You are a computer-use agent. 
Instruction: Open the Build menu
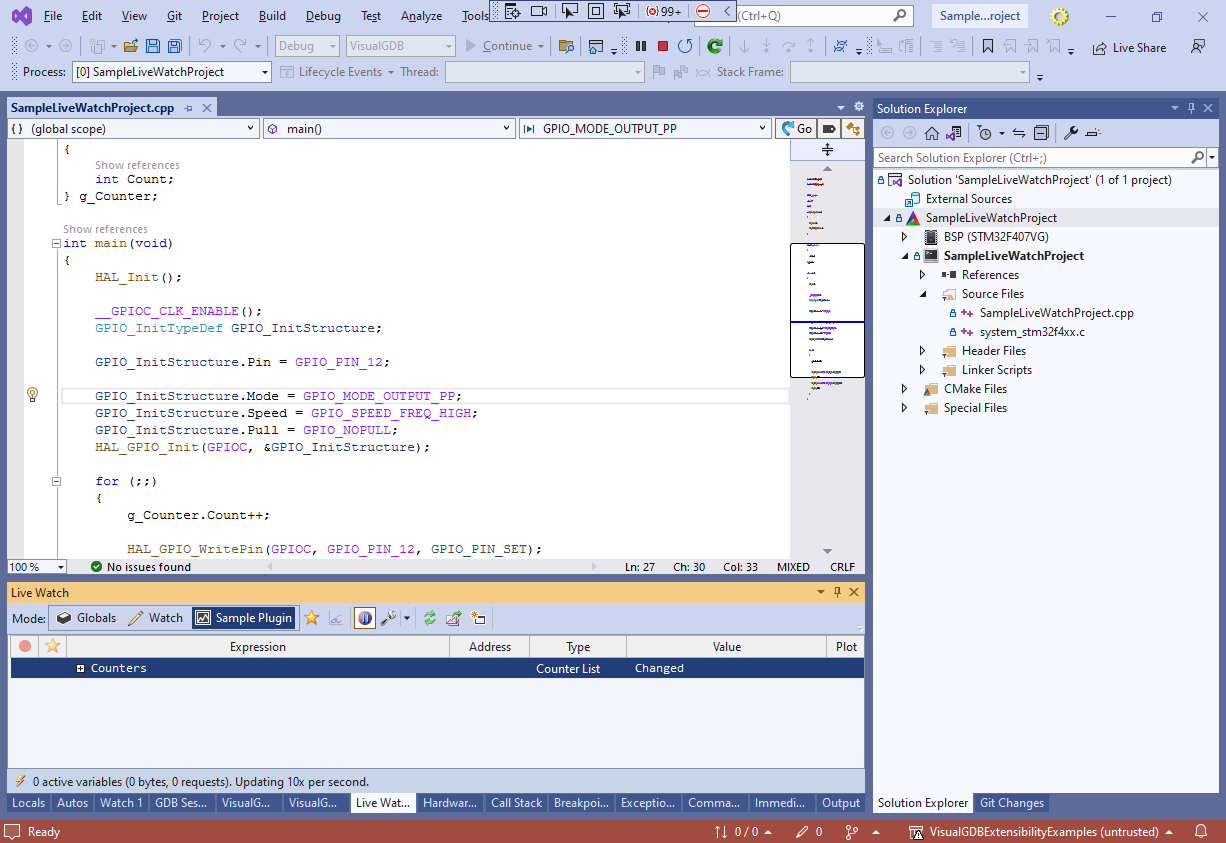coord(272,16)
